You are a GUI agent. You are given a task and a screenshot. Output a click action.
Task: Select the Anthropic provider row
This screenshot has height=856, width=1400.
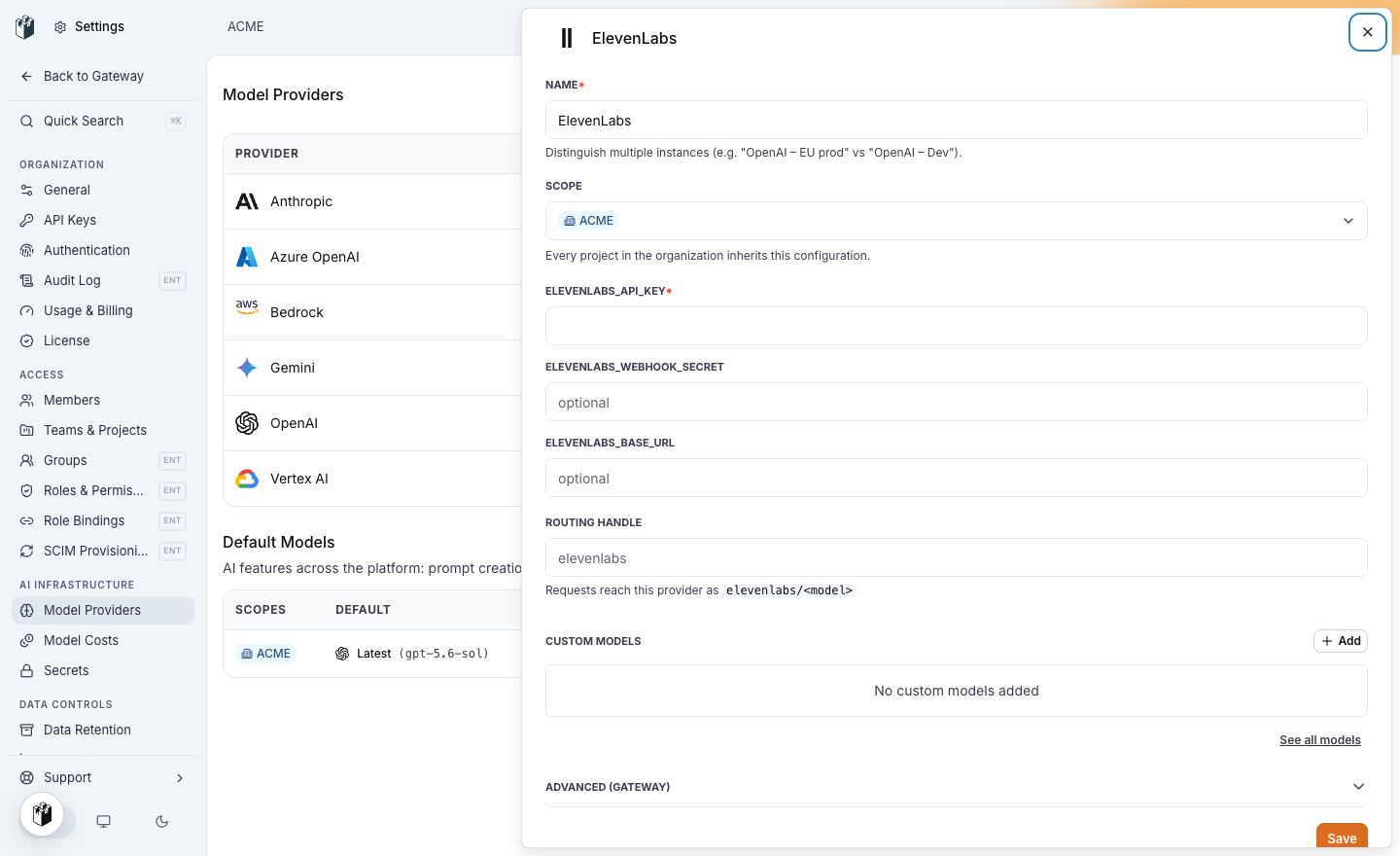pos(373,201)
